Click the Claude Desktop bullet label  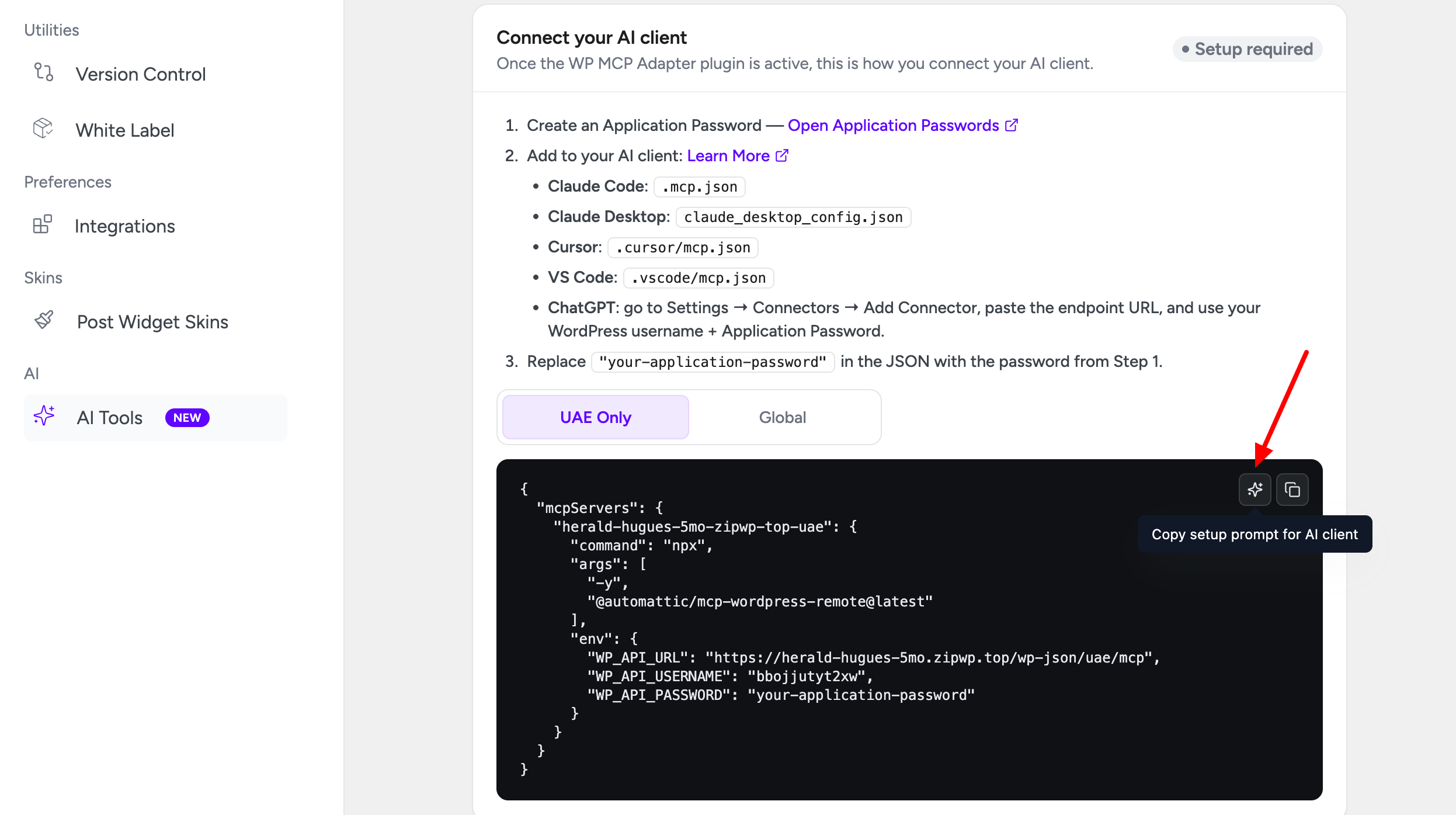[609, 217]
